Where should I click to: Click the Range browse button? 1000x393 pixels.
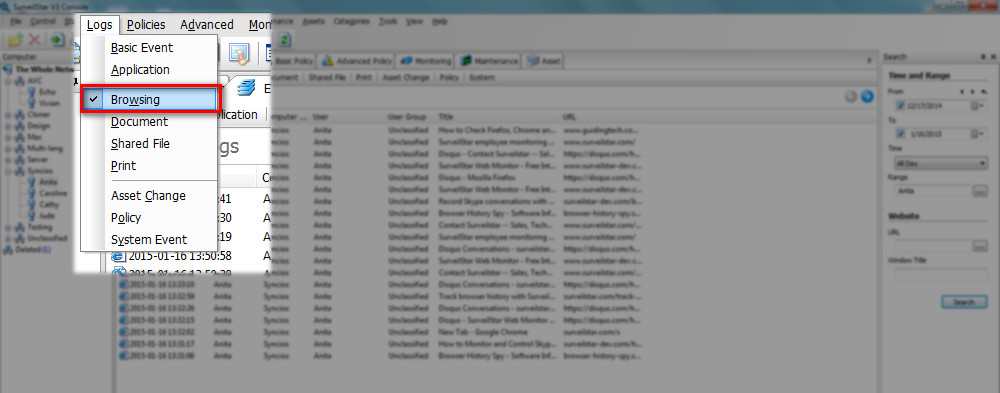980,191
